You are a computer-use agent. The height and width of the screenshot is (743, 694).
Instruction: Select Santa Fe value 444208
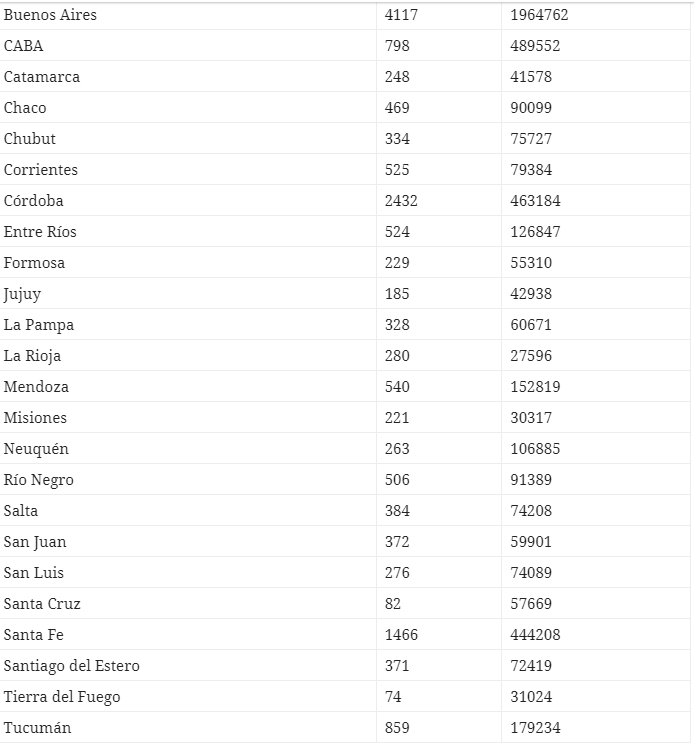pyautogui.click(x=534, y=635)
